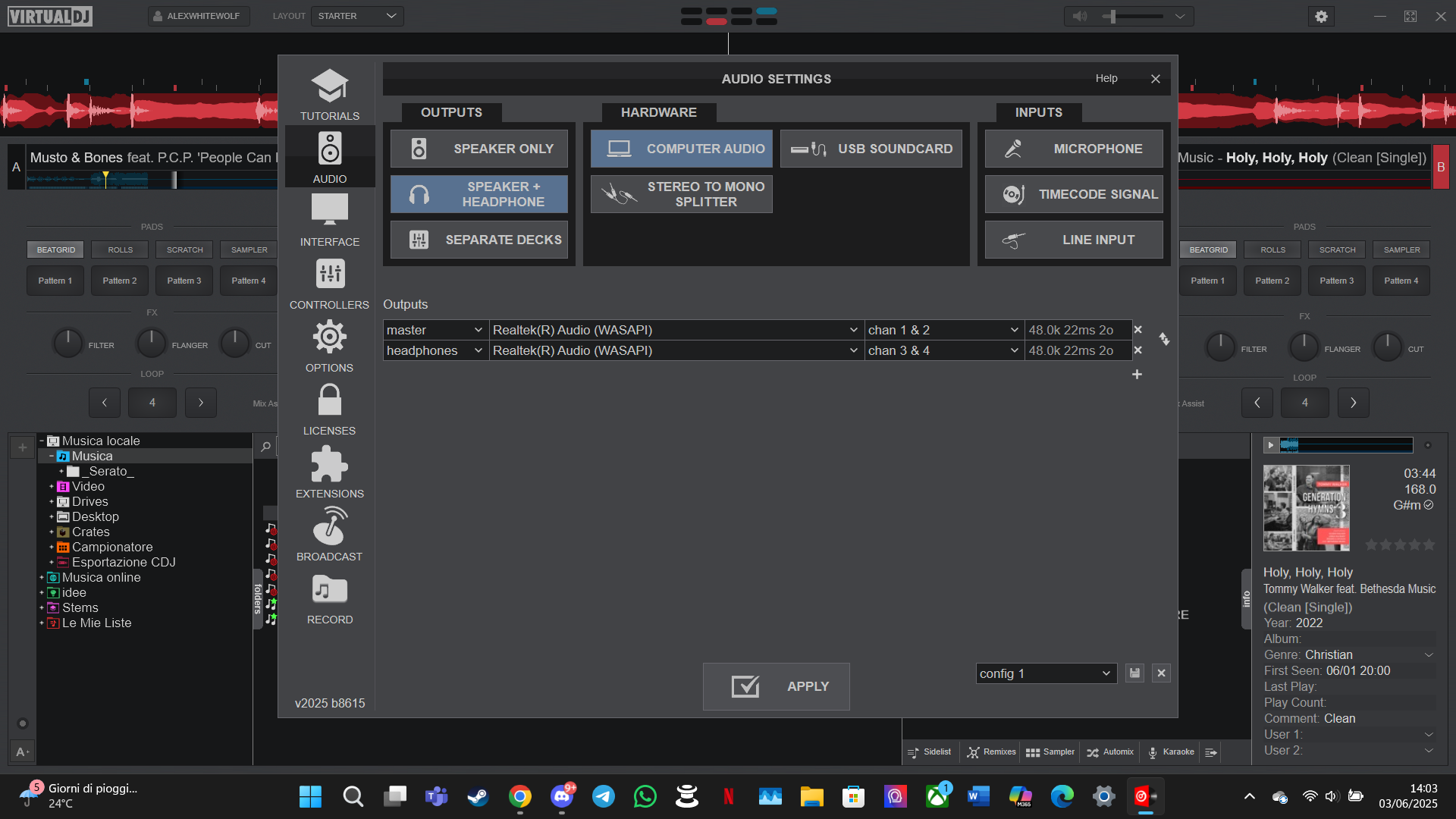Select Speaker + Headphone output mode
The height and width of the screenshot is (819, 1456).
pyautogui.click(x=479, y=194)
